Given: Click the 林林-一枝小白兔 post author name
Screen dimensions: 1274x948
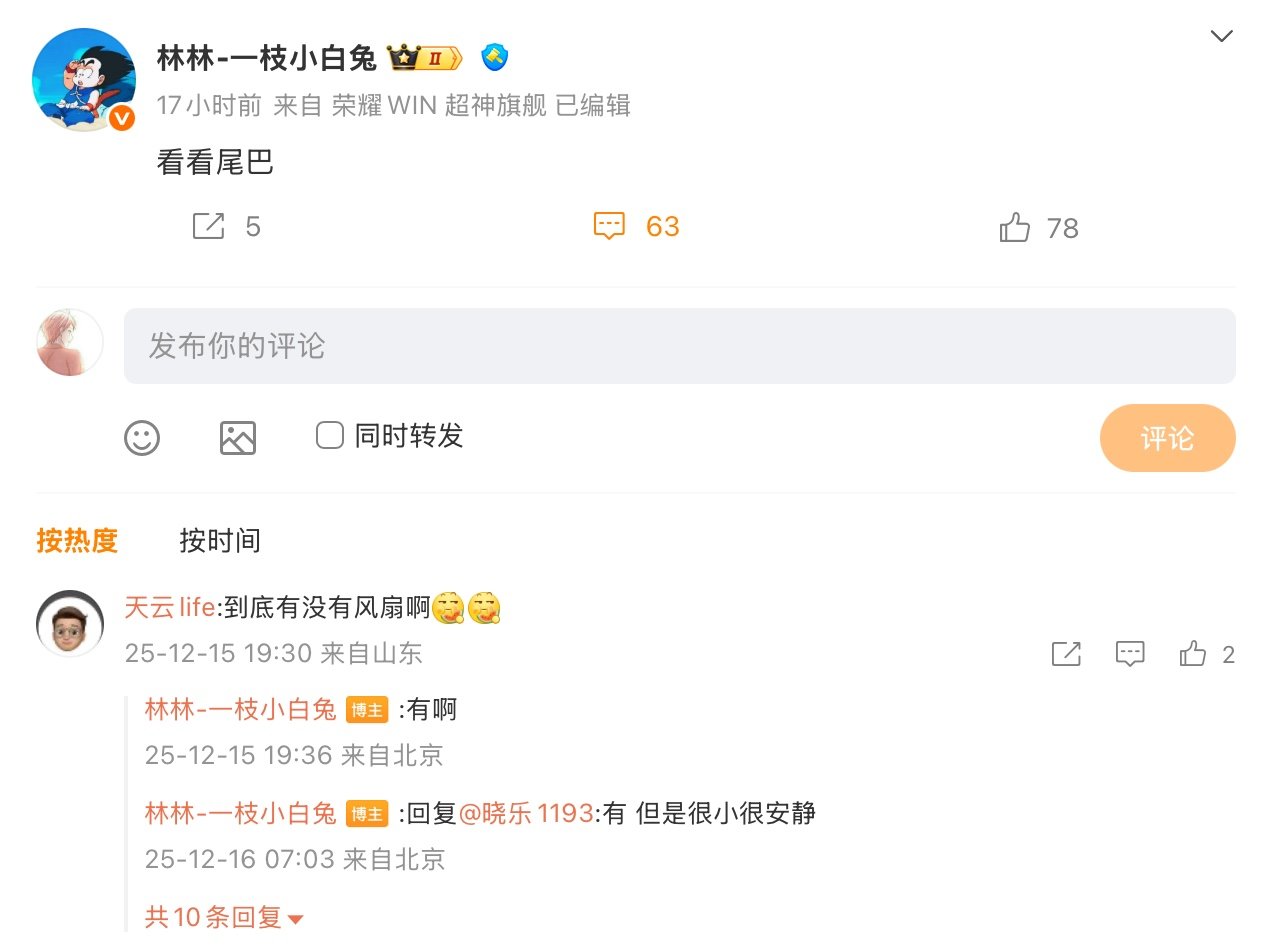Looking at the screenshot, I should point(267,58).
